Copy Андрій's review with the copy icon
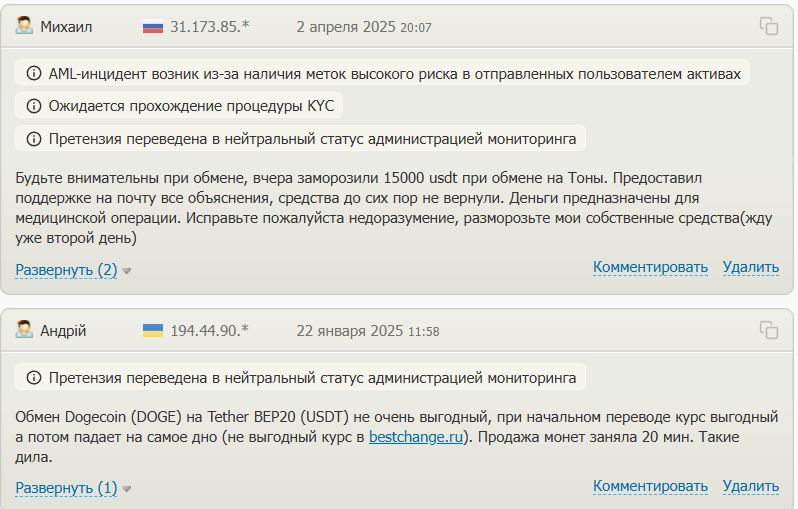This screenshot has width=798, height=509. 768,330
